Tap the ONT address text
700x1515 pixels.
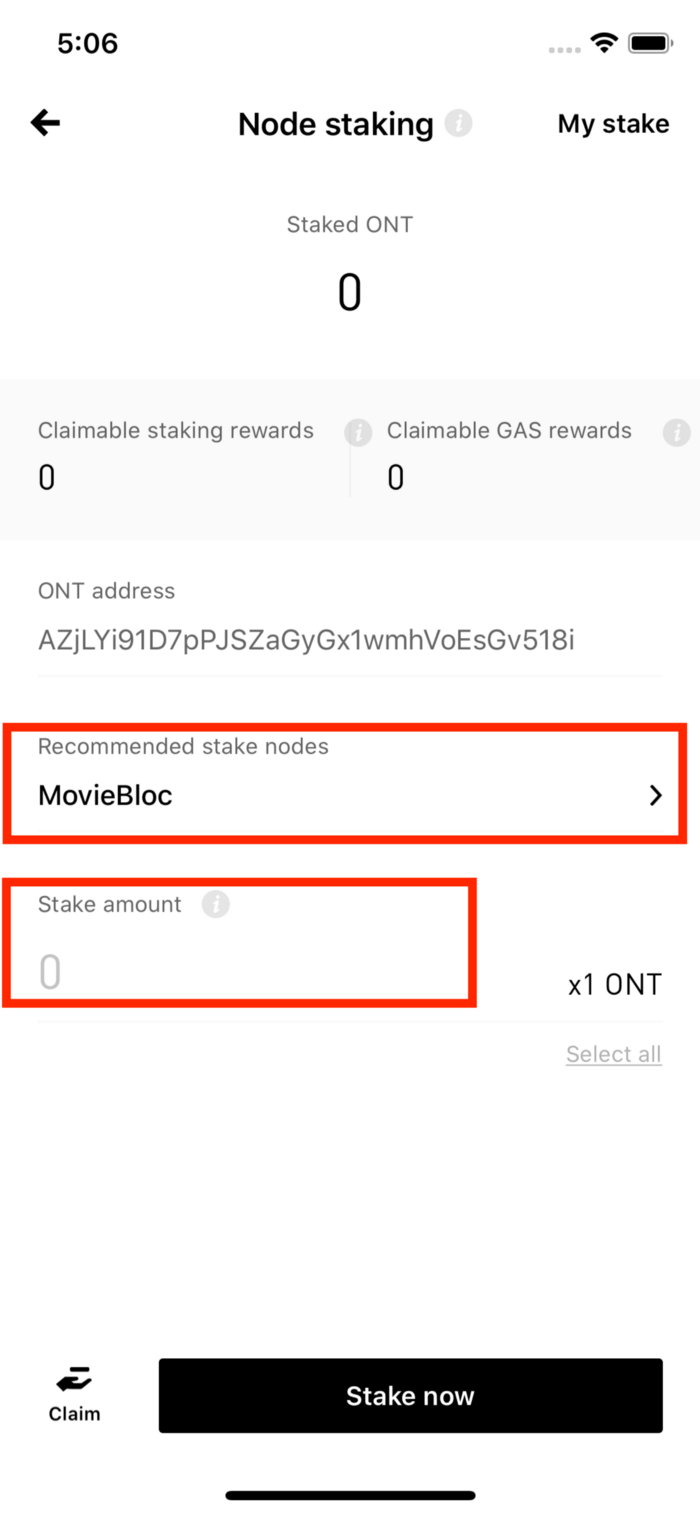click(306, 640)
